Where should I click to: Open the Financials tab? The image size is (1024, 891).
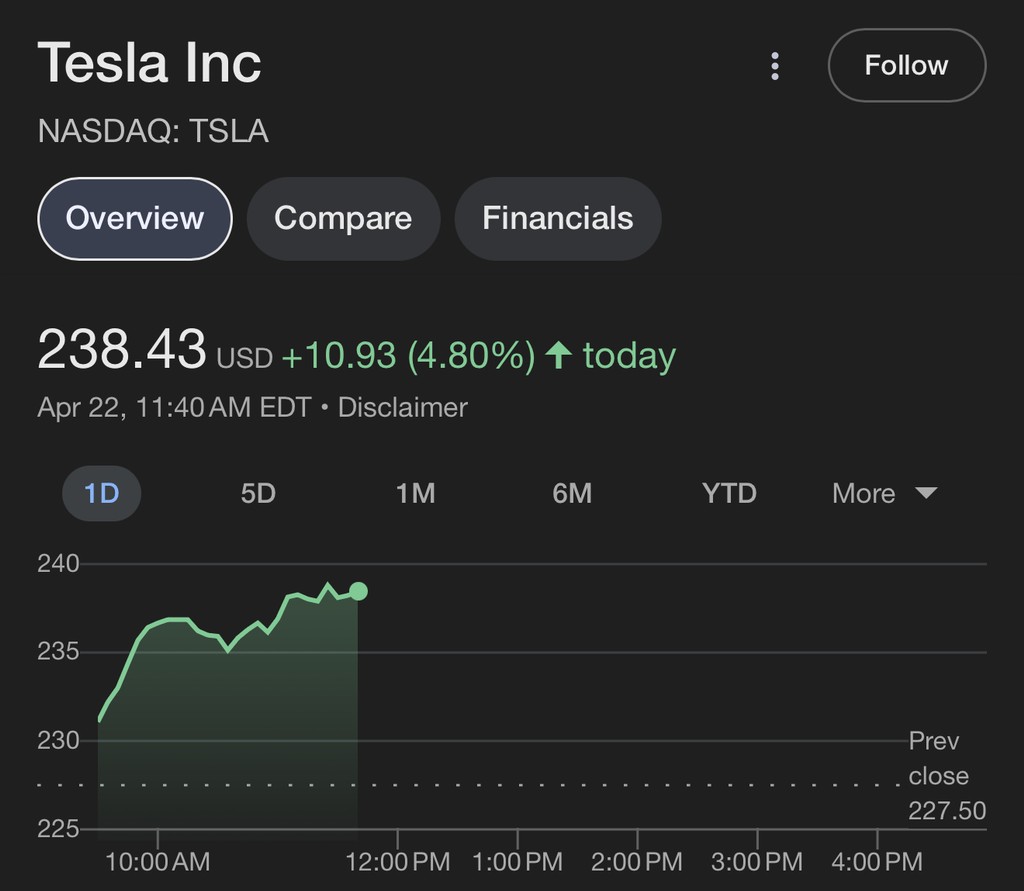tap(557, 218)
